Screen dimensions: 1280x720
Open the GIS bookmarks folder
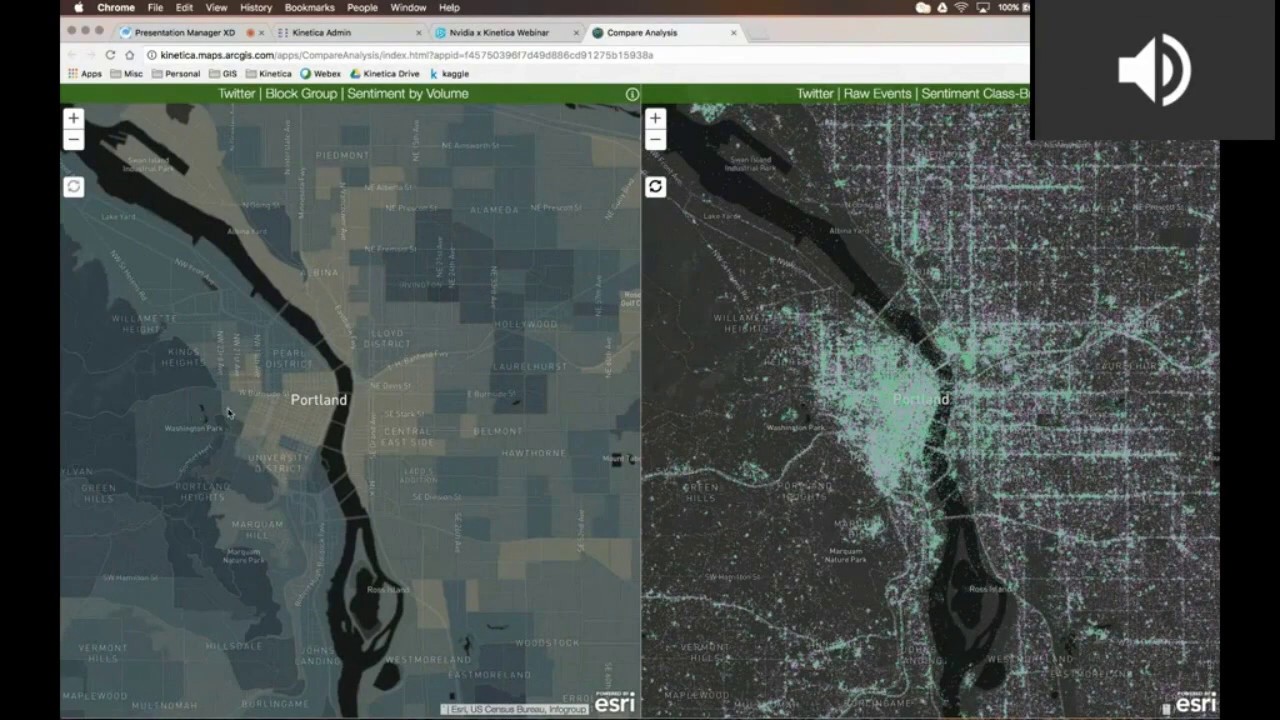[x=223, y=74]
